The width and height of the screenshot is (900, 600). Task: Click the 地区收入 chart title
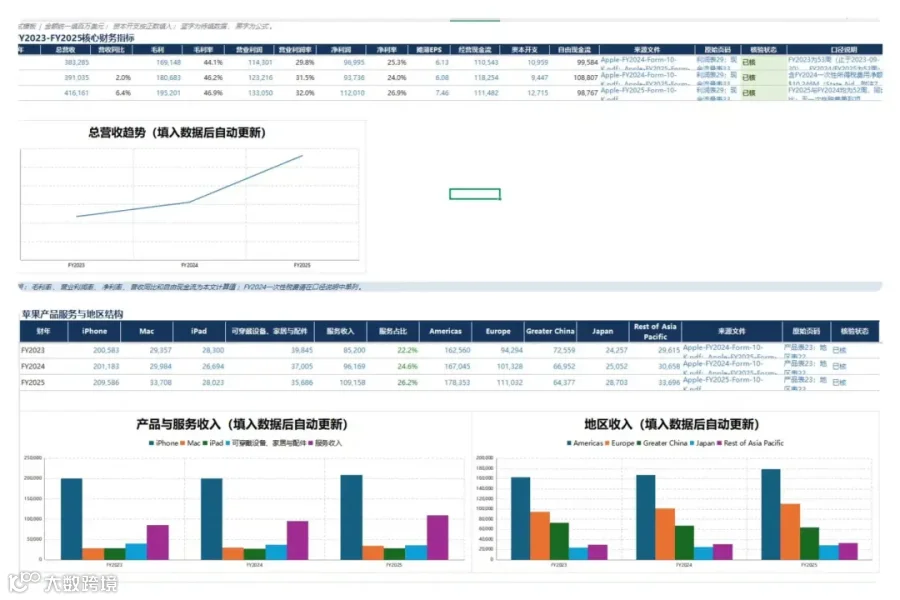672,424
